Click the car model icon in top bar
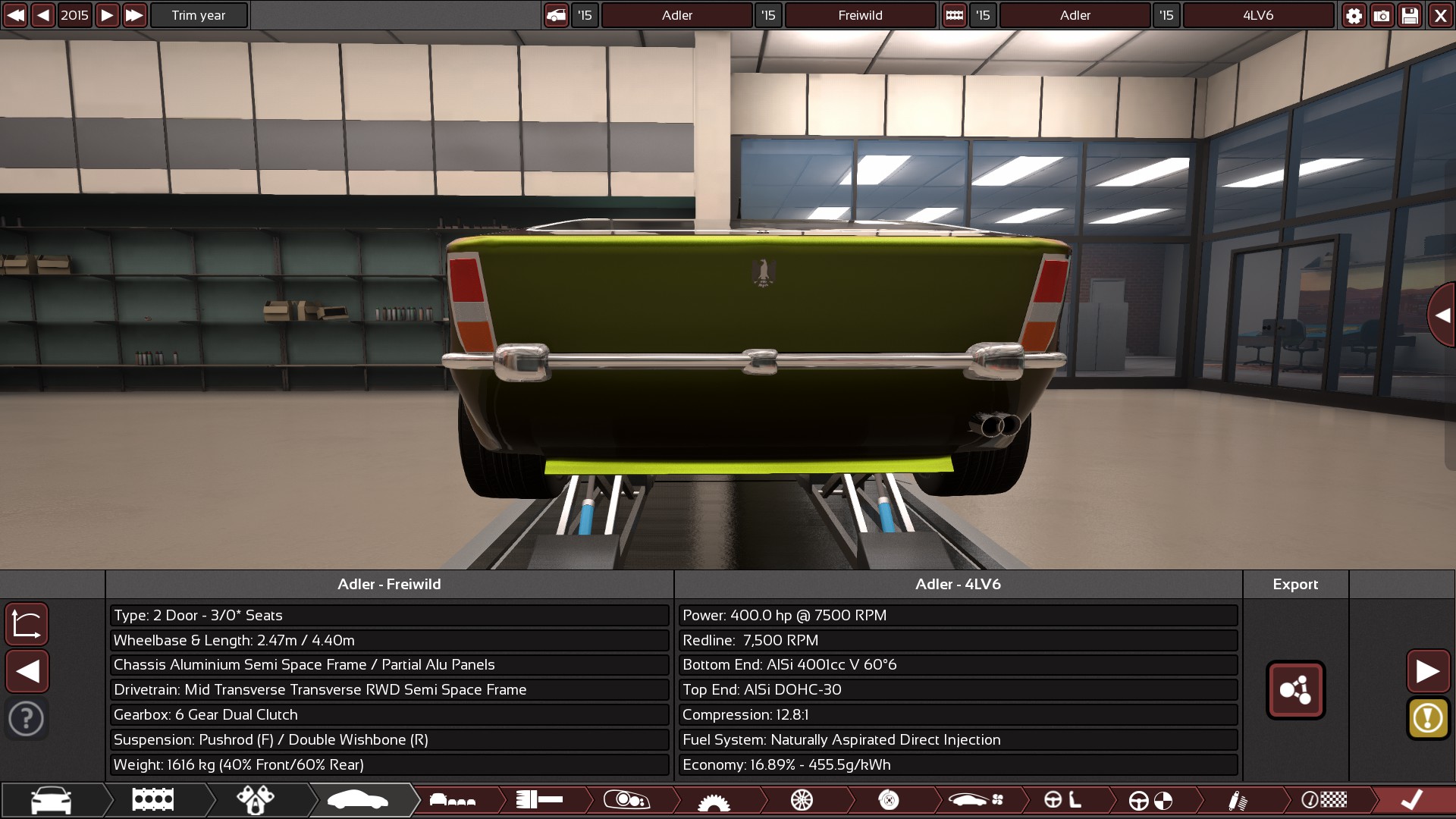Screen dimensions: 1456x819 click(x=556, y=15)
